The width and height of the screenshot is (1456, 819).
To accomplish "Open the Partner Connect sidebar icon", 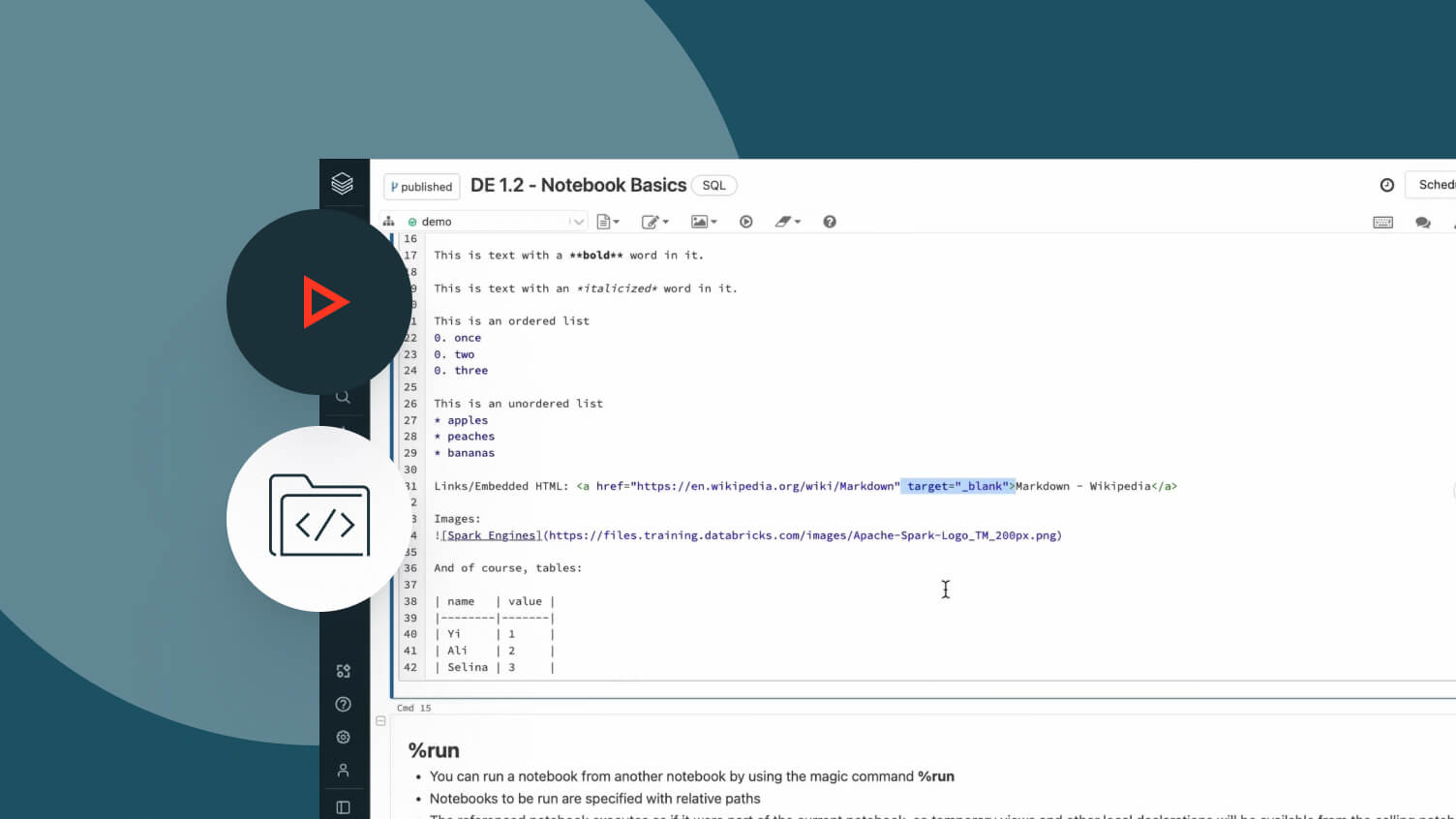I will pyautogui.click(x=343, y=671).
